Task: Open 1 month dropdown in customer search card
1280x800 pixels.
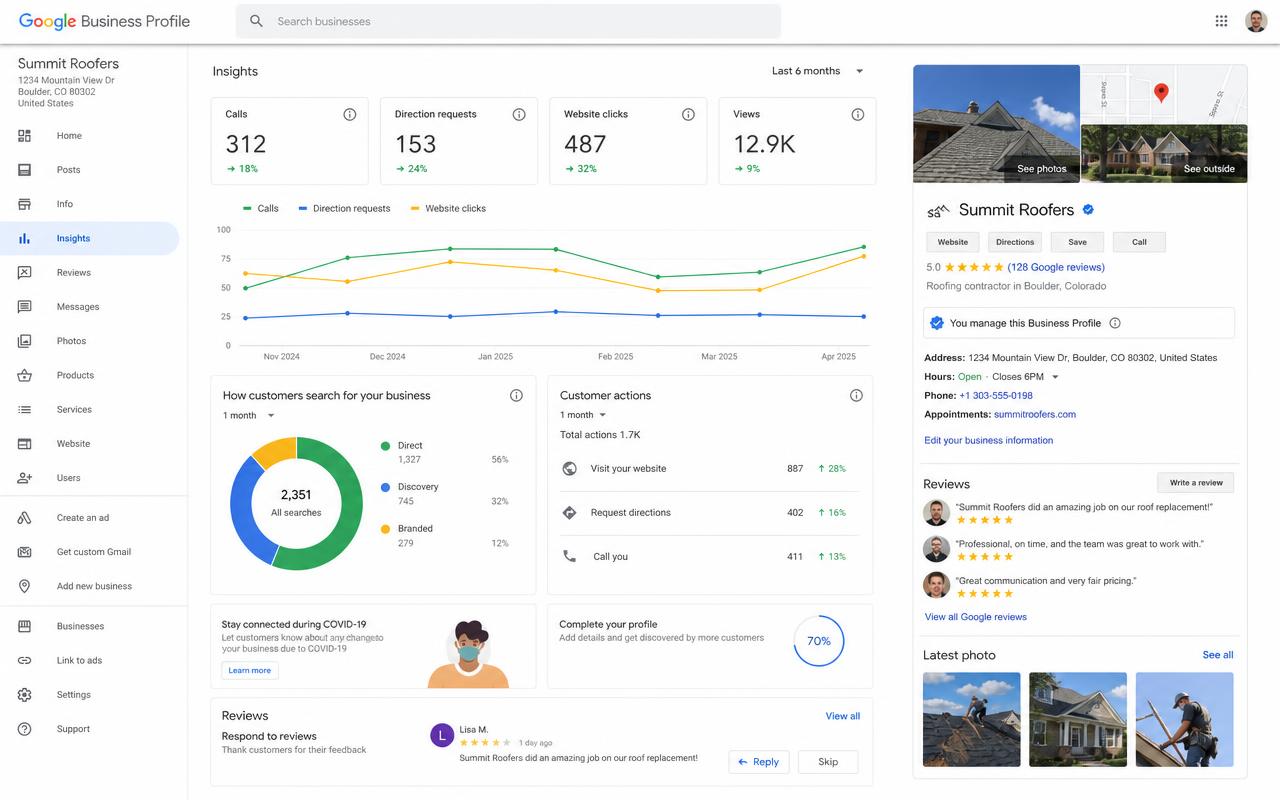Action: pyautogui.click(x=249, y=415)
